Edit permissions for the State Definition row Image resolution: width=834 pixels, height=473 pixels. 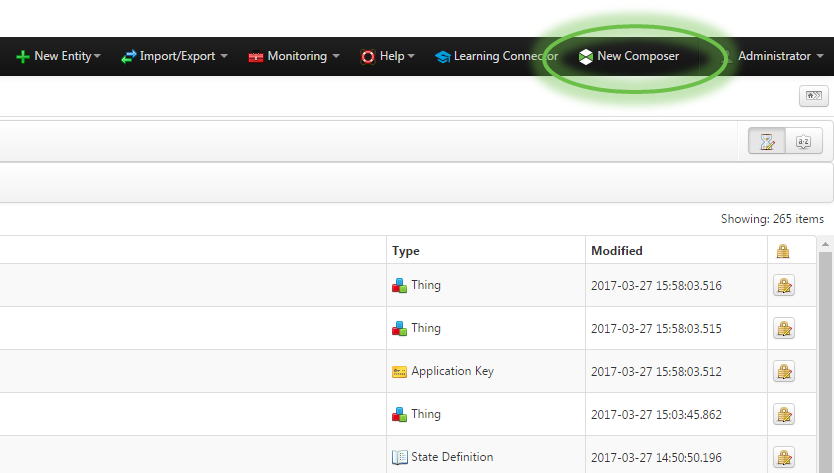(783, 457)
